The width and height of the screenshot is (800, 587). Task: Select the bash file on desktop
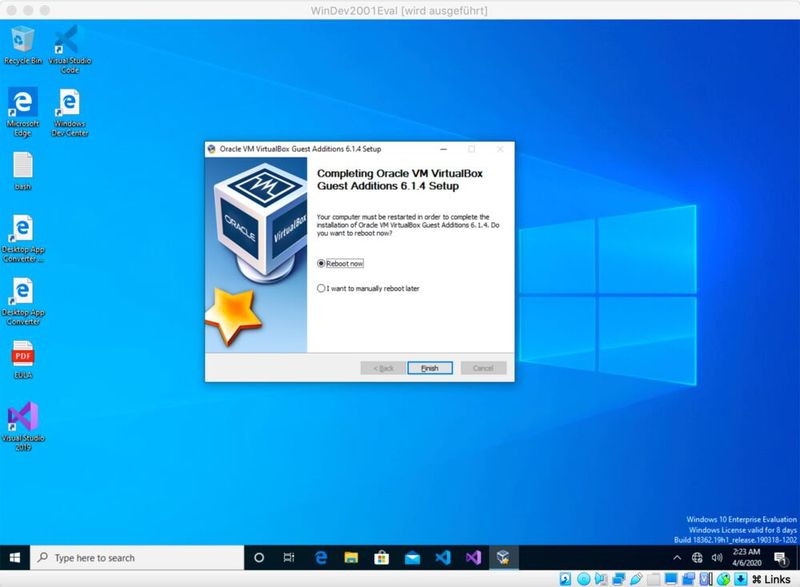pyautogui.click(x=23, y=171)
